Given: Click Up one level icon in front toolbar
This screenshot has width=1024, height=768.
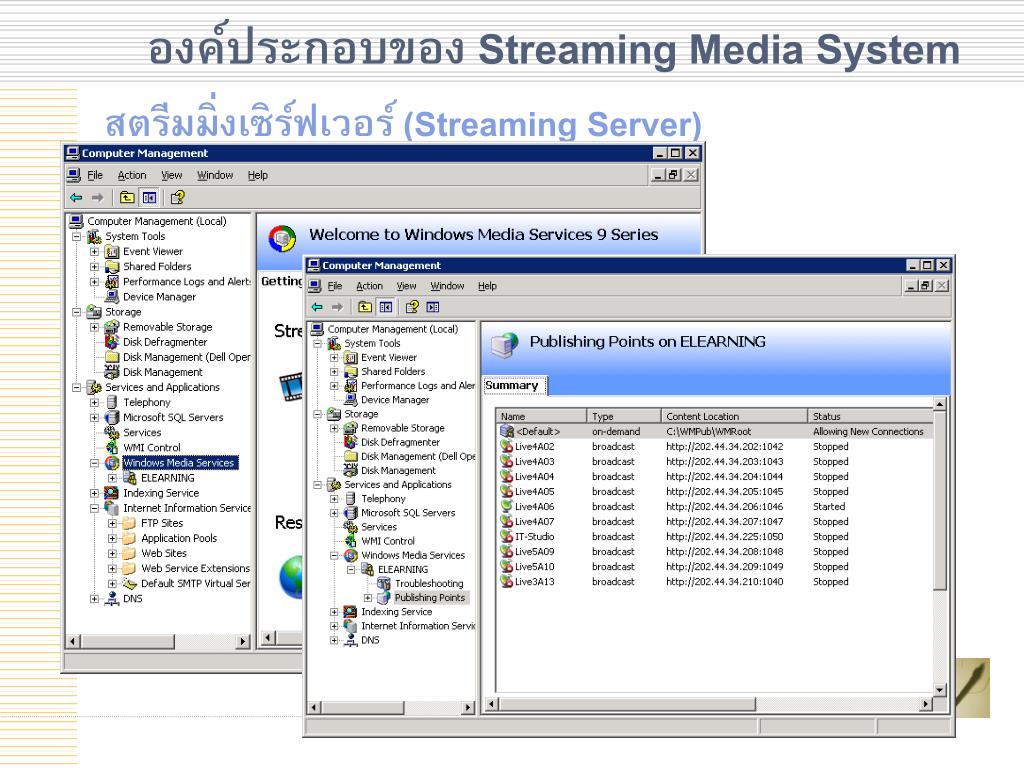Looking at the screenshot, I should (x=364, y=307).
